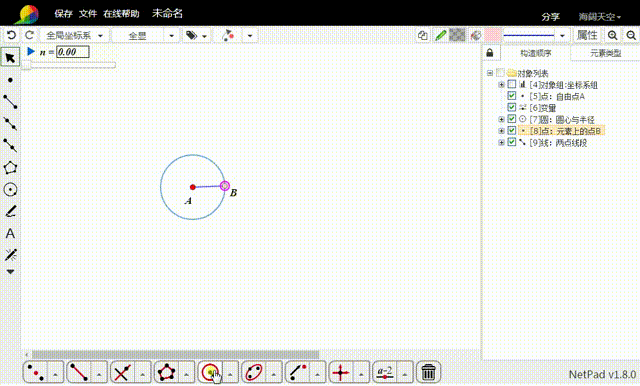The height and width of the screenshot is (386, 640).
Task: Click the zoom in magnifier
Action: pos(612,35)
